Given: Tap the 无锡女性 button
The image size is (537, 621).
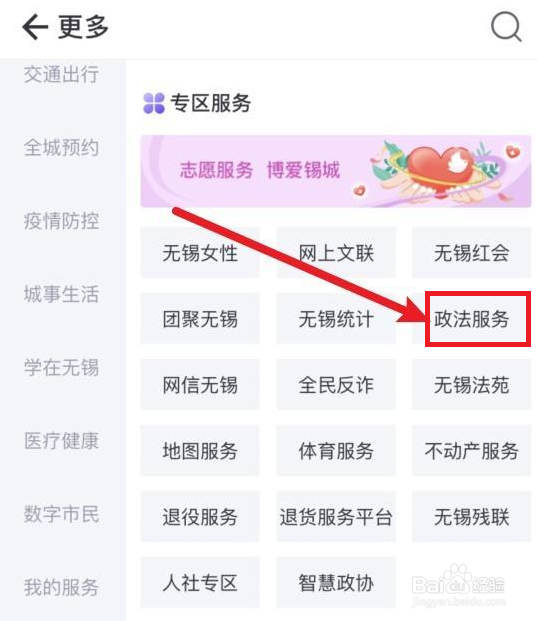Looking at the screenshot, I should pos(200,253).
